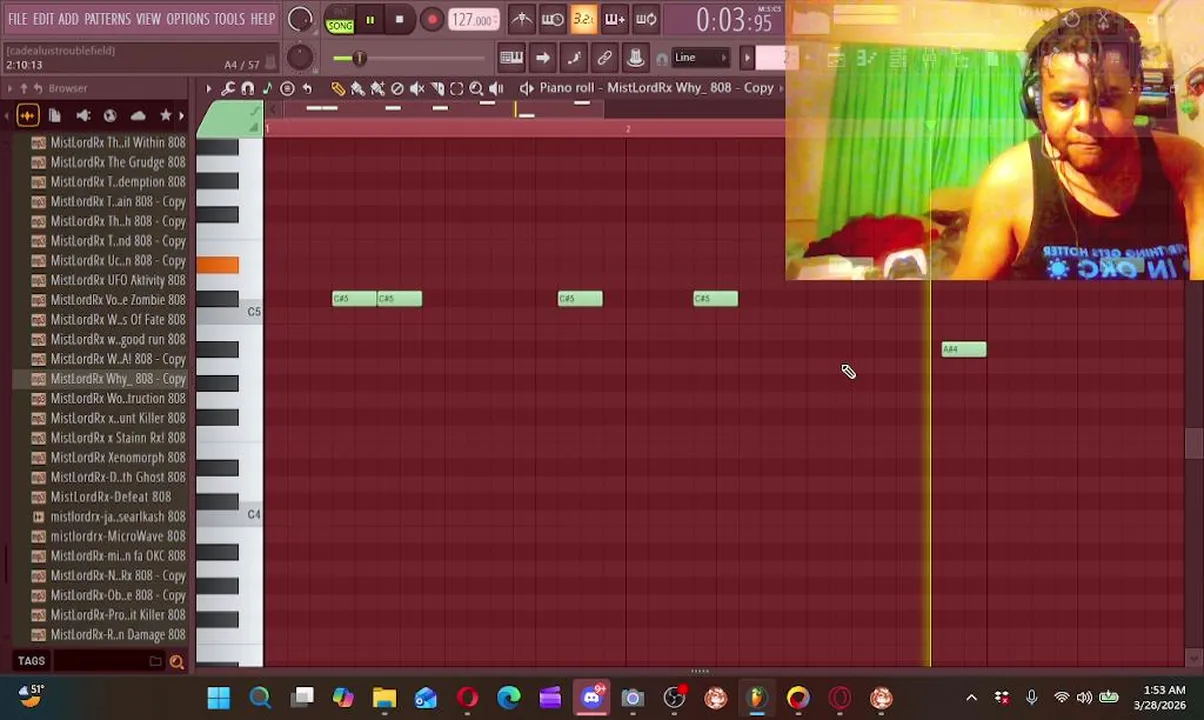Open the Copilot icon in the taskbar

343,697
